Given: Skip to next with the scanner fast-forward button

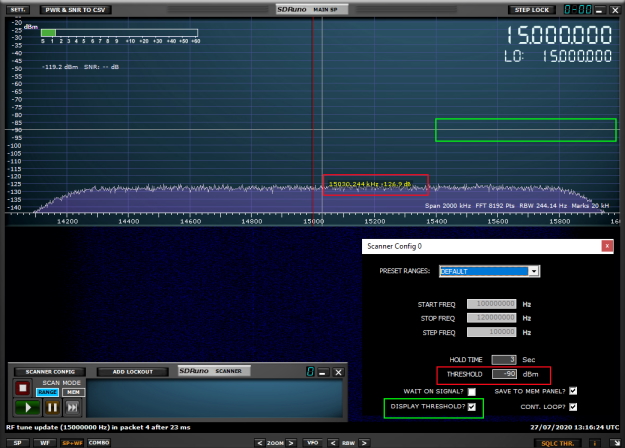Looking at the screenshot, I should click(x=72, y=407).
